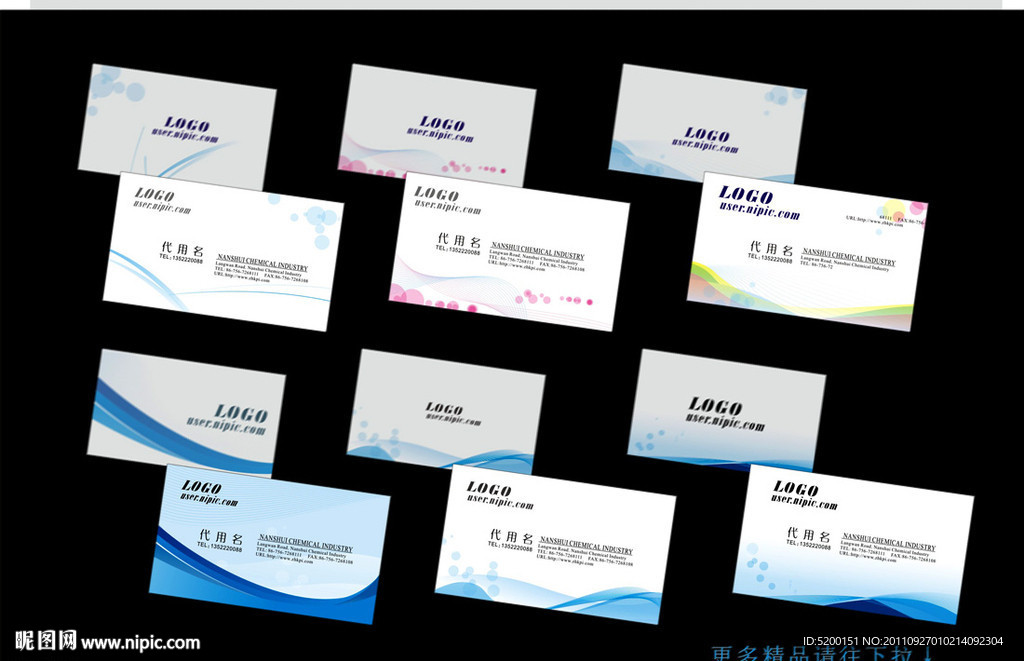Image resolution: width=1024 pixels, height=661 pixels.
Task: Click user.nipic.com text on top-middle grey card
Action: pyautogui.click(x=440, y=135)
